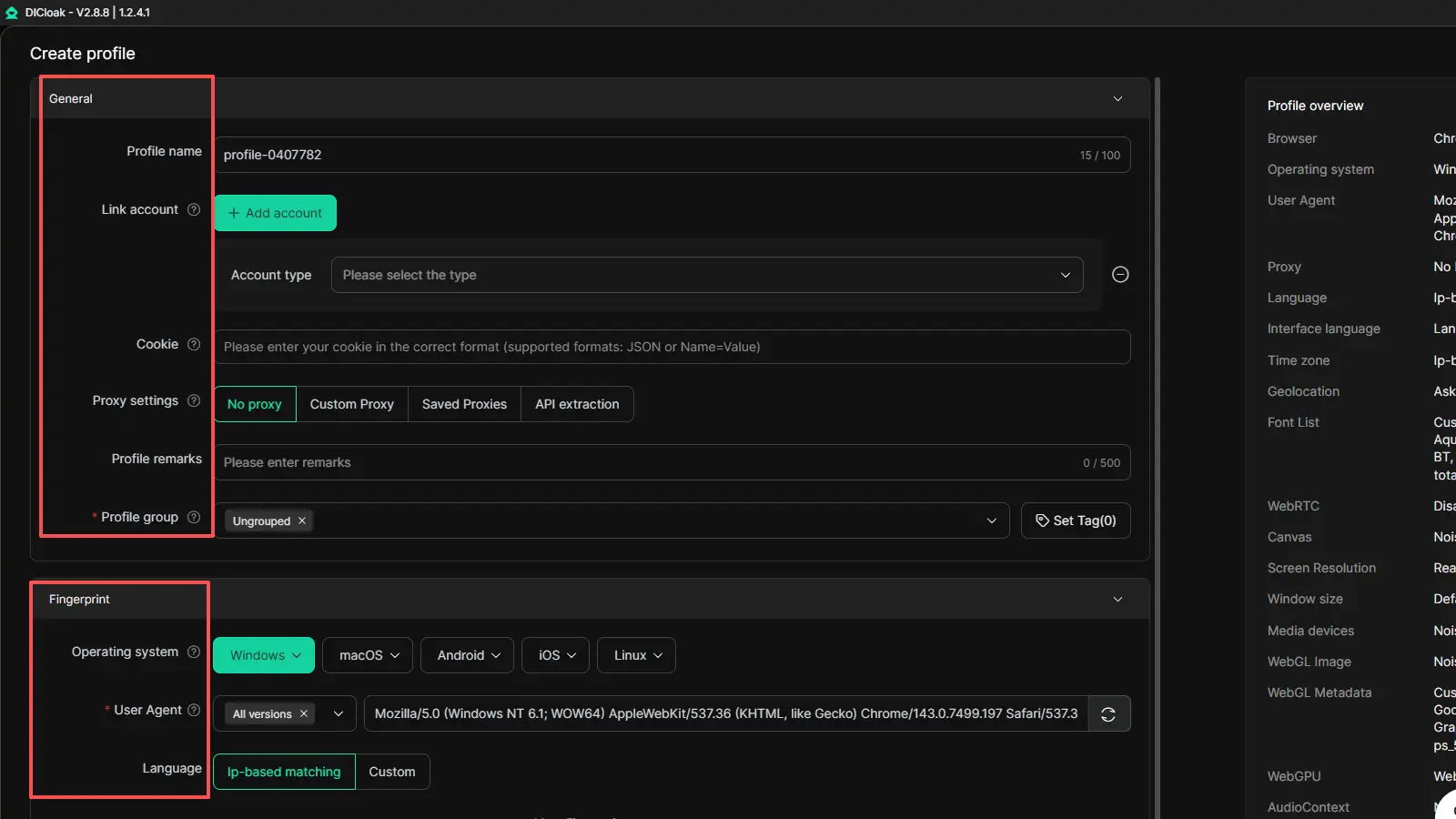Select the No proxy option
The height and width of the screenshot is (819, 1456).
tap(255, 404)
